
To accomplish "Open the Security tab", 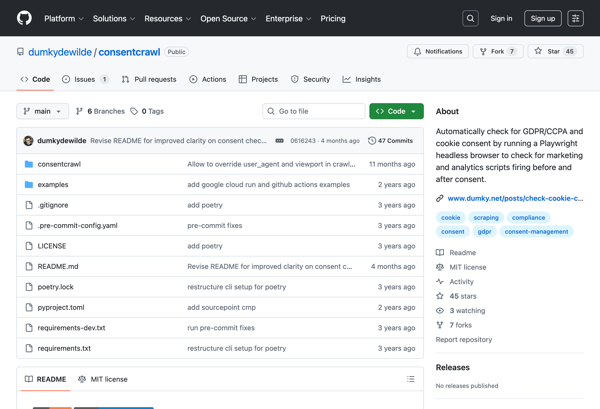I will 309,79.
